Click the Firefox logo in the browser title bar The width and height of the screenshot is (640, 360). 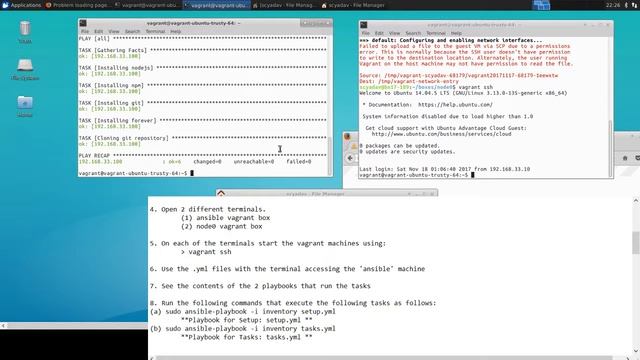(347, 136)
